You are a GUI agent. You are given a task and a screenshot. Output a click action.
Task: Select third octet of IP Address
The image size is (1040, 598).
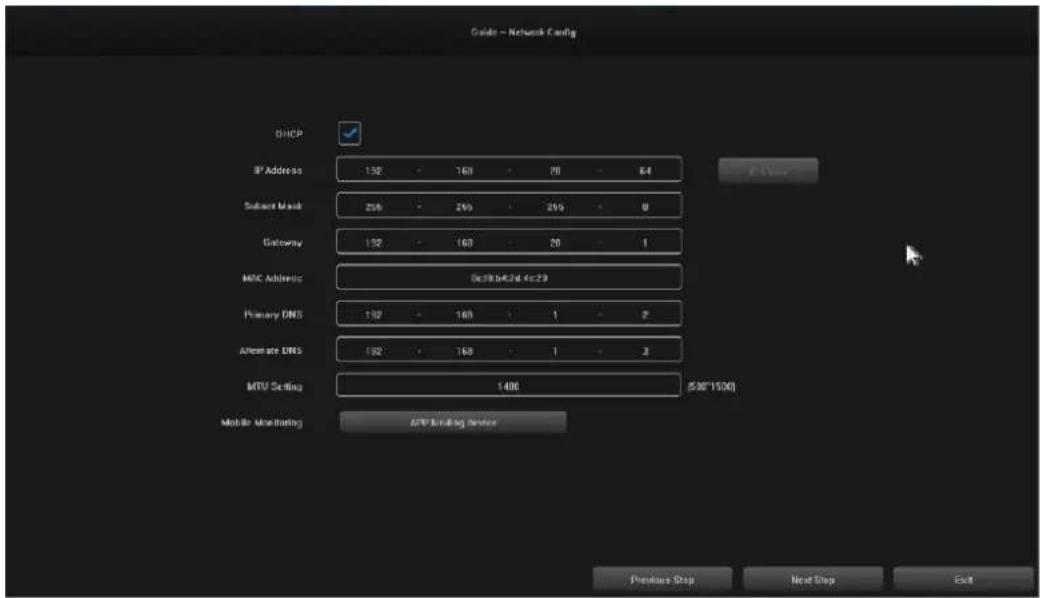(555, 170)
